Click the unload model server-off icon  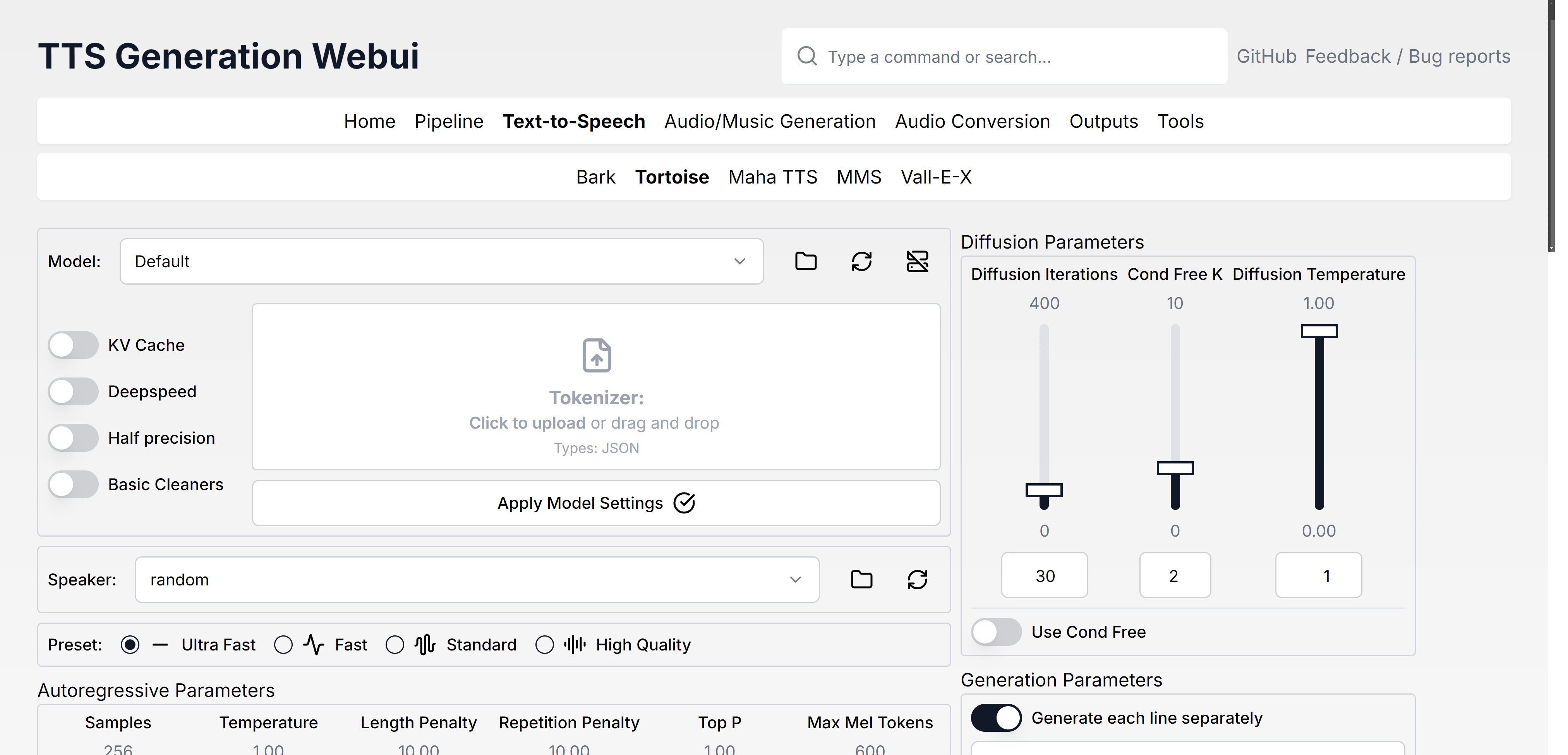(x=917, y=261)
